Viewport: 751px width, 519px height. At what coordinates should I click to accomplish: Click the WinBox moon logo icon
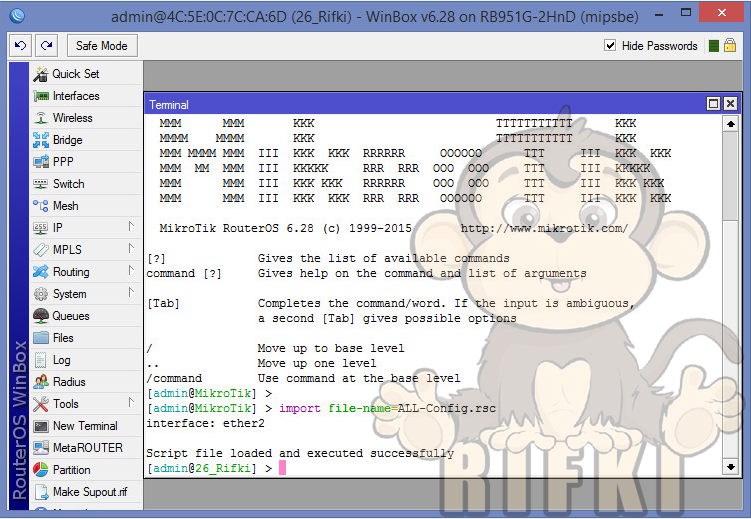17,16
